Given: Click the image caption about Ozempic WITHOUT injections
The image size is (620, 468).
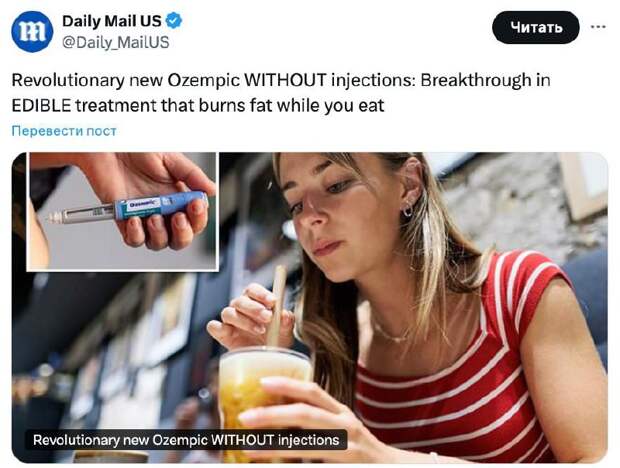Looking at the screenshot, I should tap(186, 440).
